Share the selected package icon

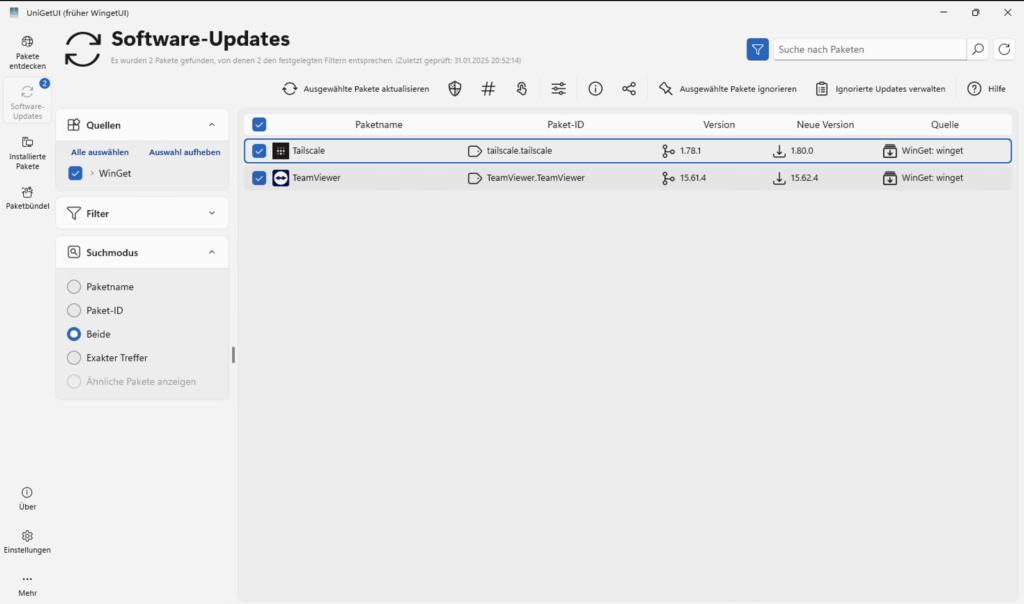tap(629, 89)
